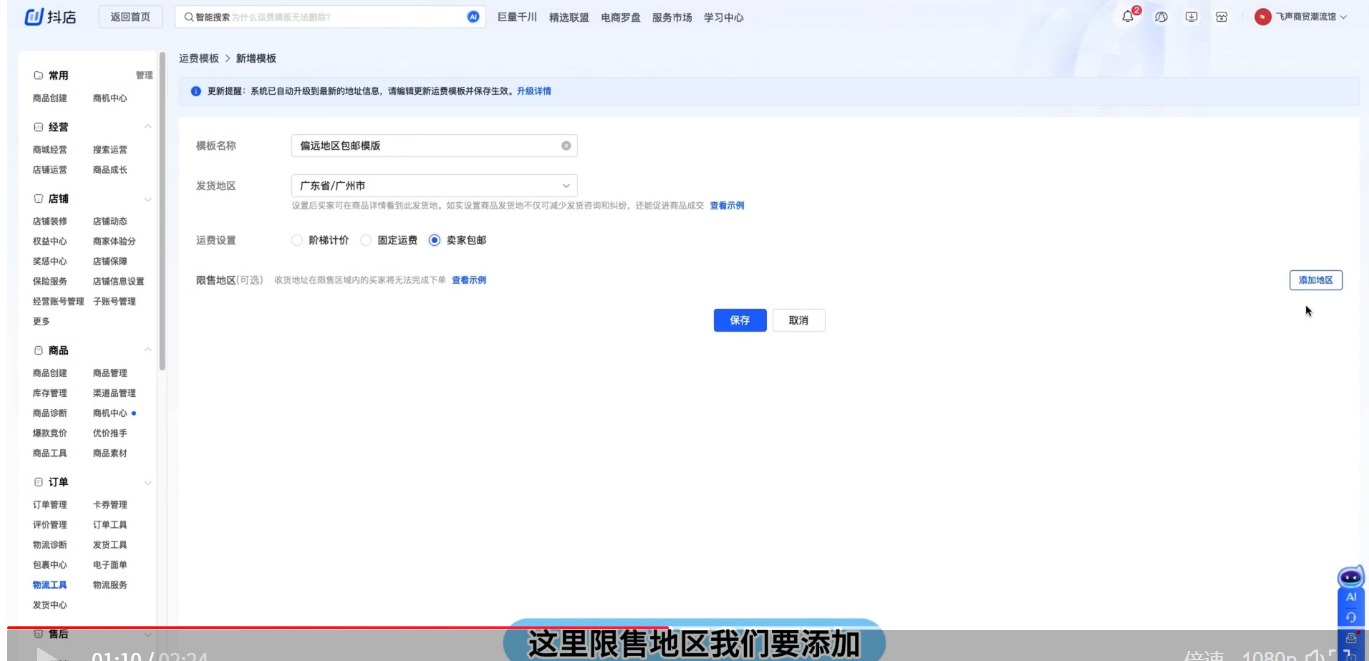Open the AI robot assistant icon

coord(1351,577)
